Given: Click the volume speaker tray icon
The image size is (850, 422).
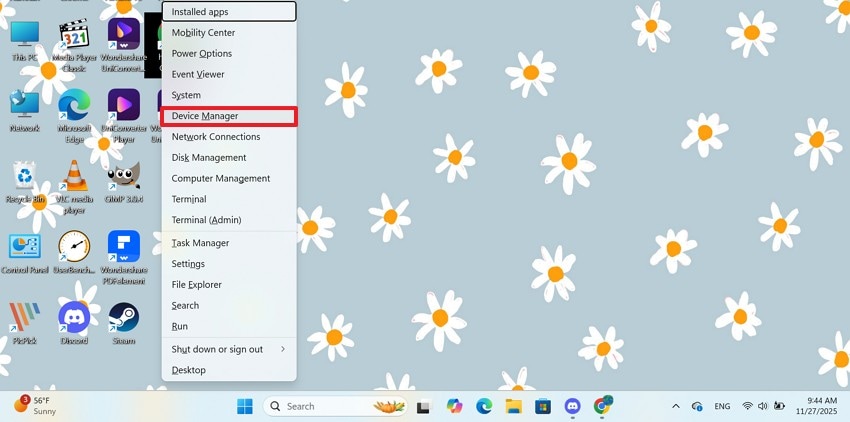Looking at the screenshot, I should (763, 406).
